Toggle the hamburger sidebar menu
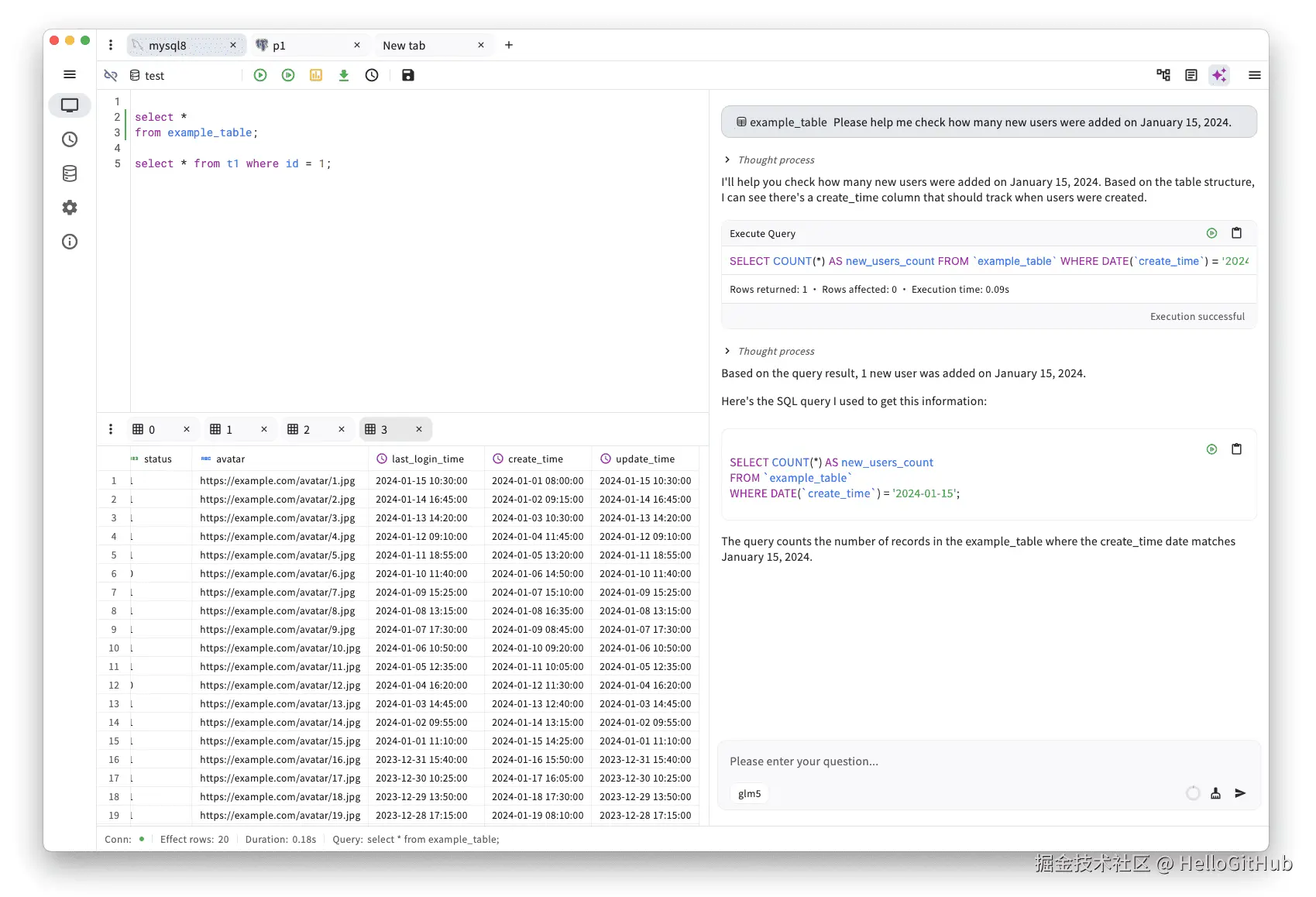This screenshot has height=897, width=1316. (x=70, y=74)
